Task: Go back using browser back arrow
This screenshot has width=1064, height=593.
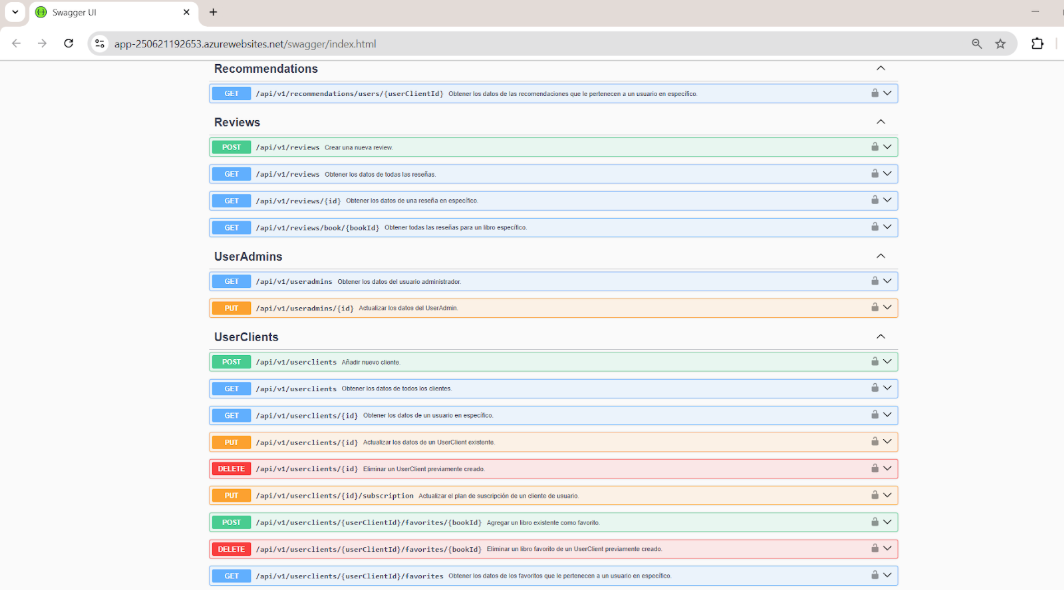Action: 16,43
